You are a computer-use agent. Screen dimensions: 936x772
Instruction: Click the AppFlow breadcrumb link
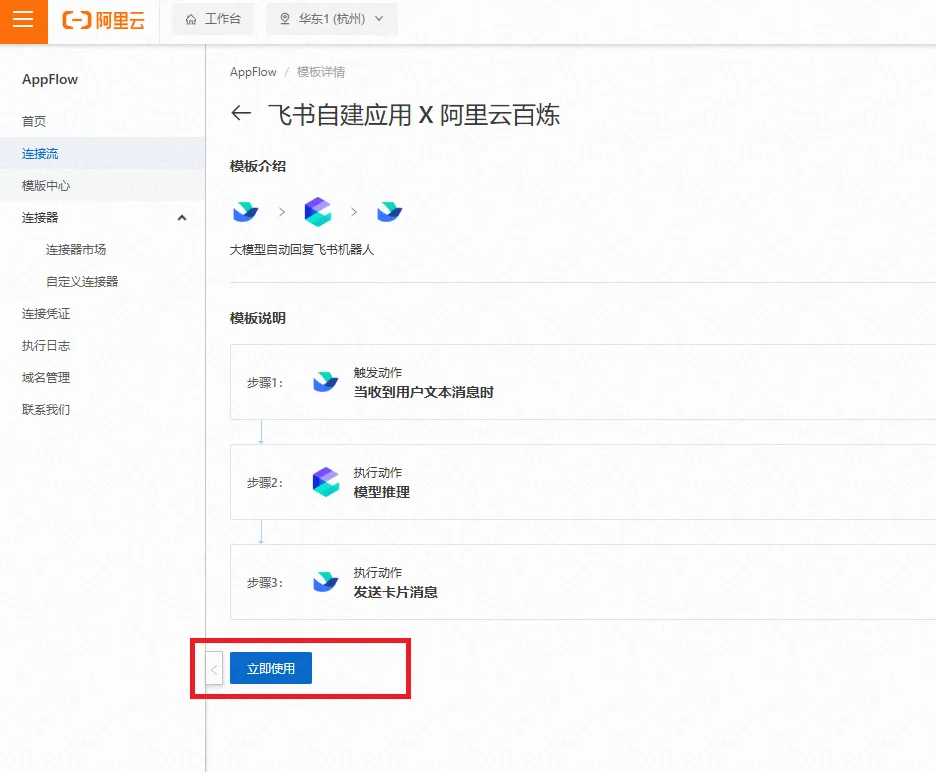point(253,72)
